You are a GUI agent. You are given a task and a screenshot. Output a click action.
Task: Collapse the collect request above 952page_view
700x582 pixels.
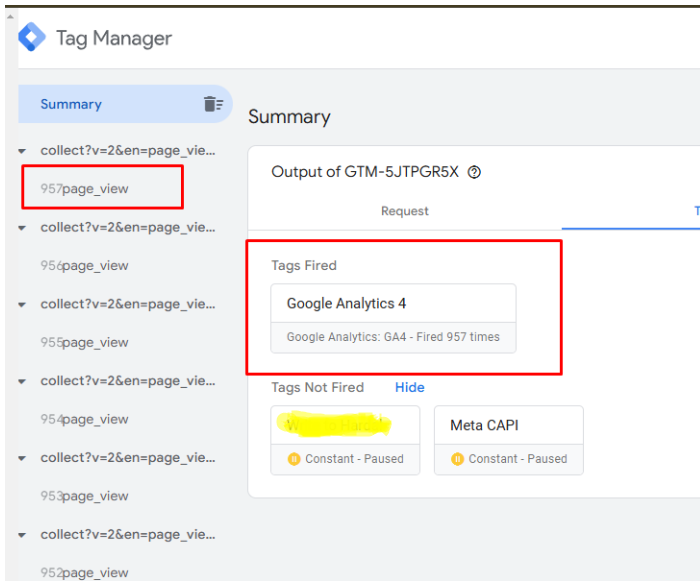click(21, 535)
